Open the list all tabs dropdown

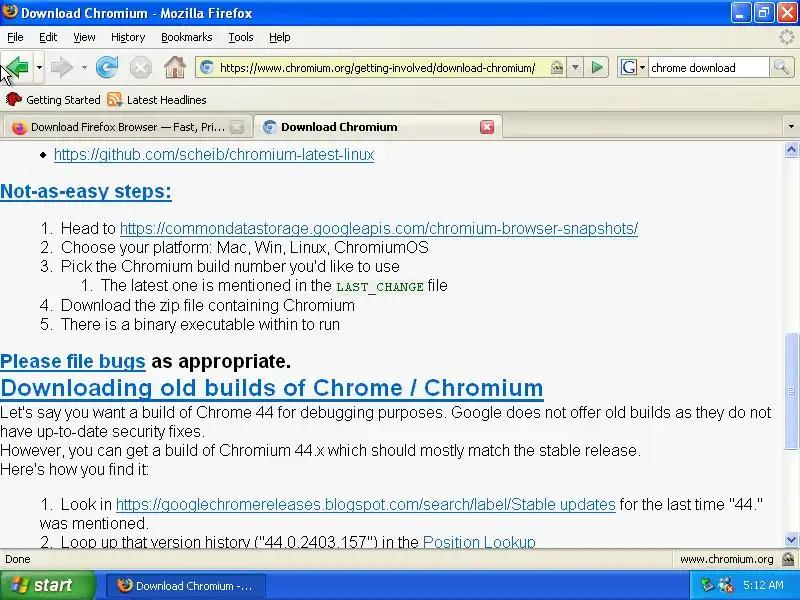click(x=791, y=127)
